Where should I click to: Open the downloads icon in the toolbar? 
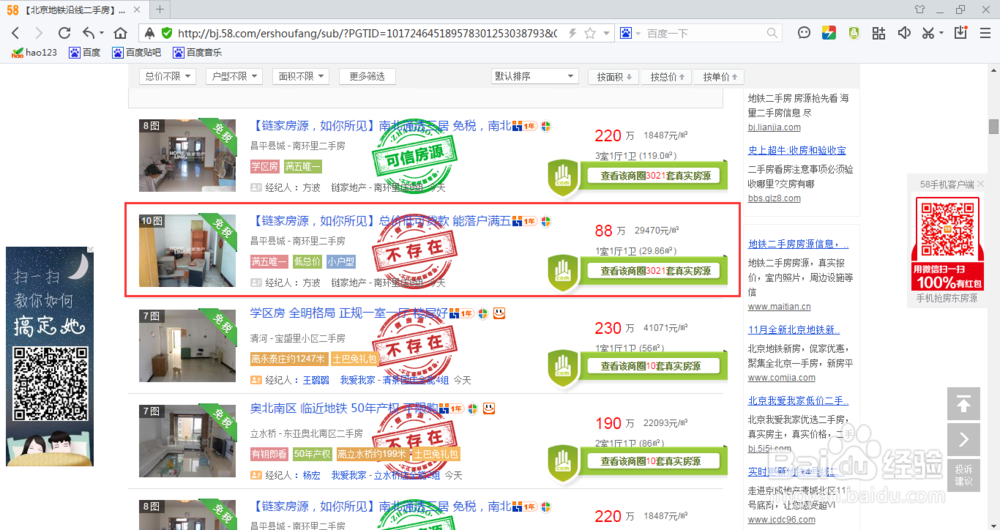pos(960,33)
